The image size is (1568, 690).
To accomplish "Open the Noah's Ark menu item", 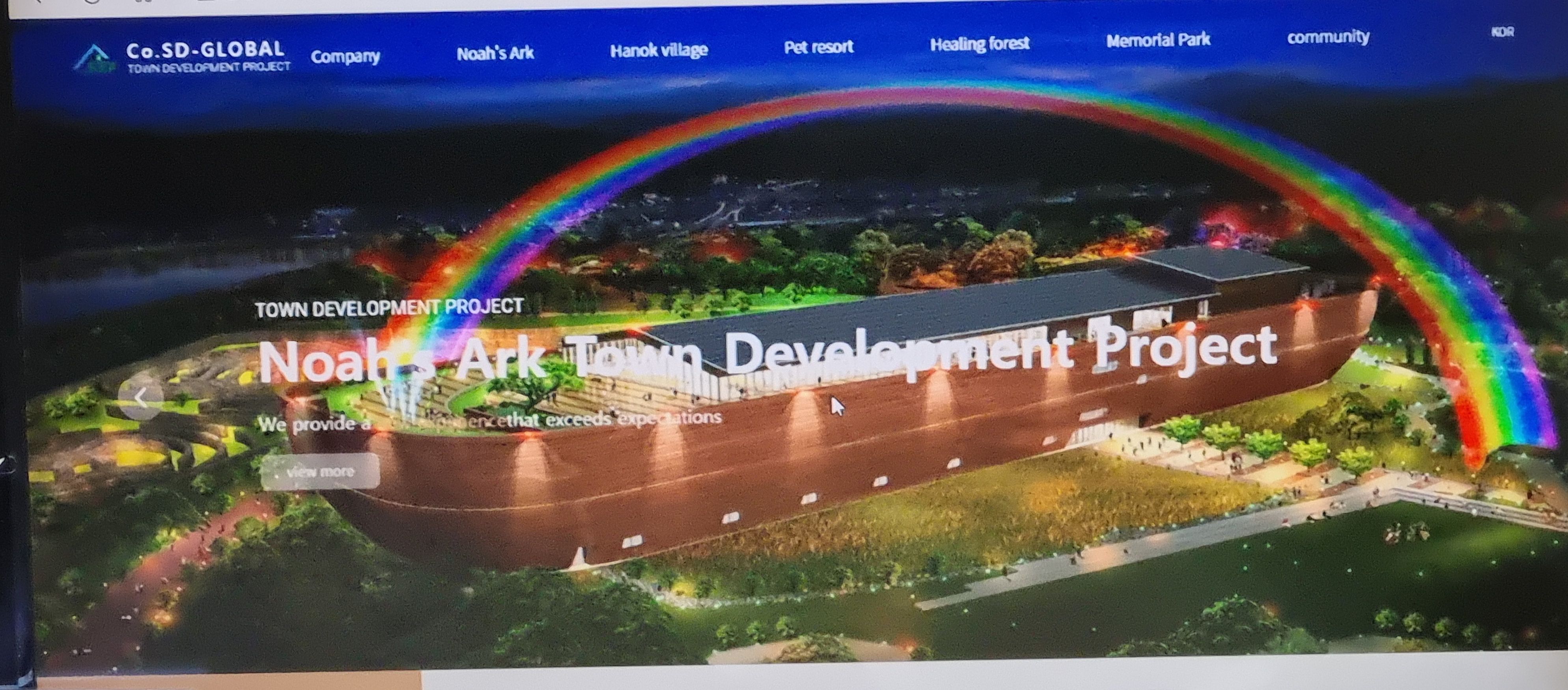I will [x=495, y=53].
